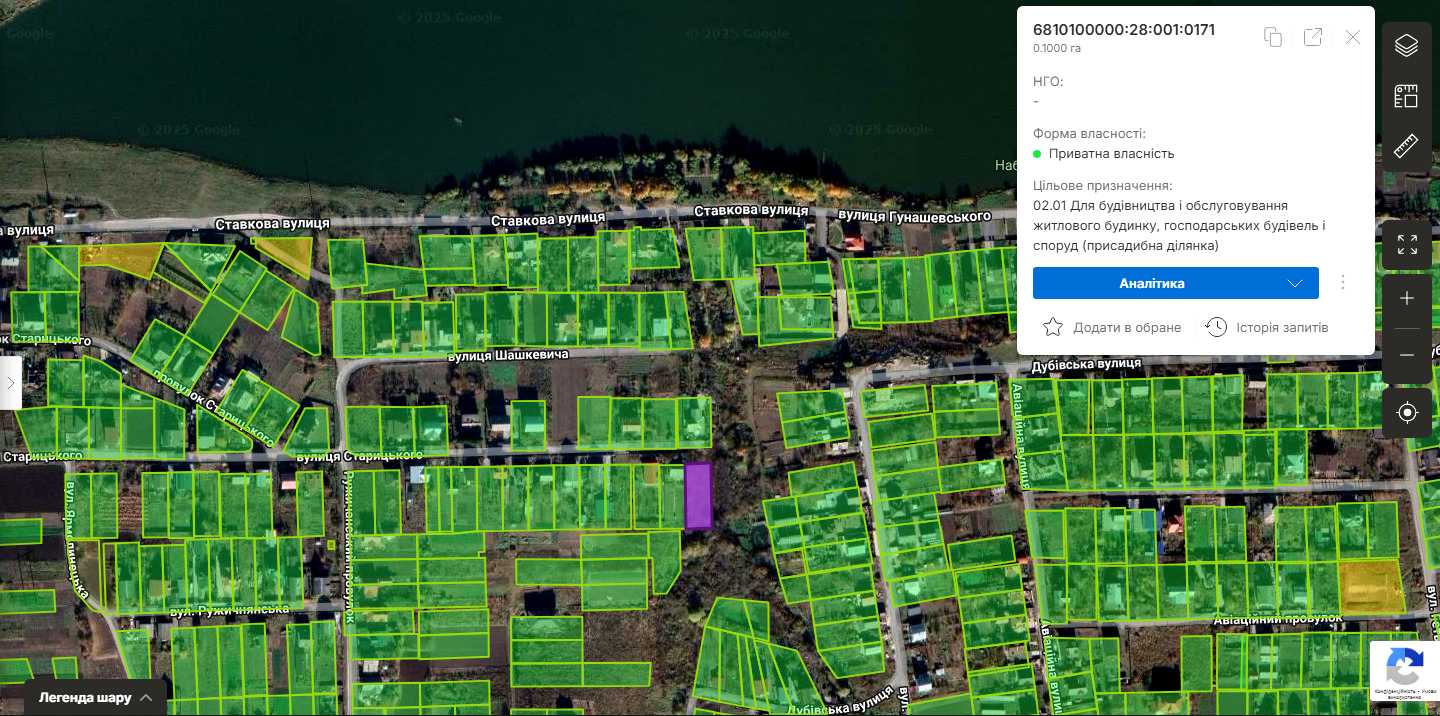Add parcel via Додати в обране
The image size is (1440, 716).
[1112, 327]
